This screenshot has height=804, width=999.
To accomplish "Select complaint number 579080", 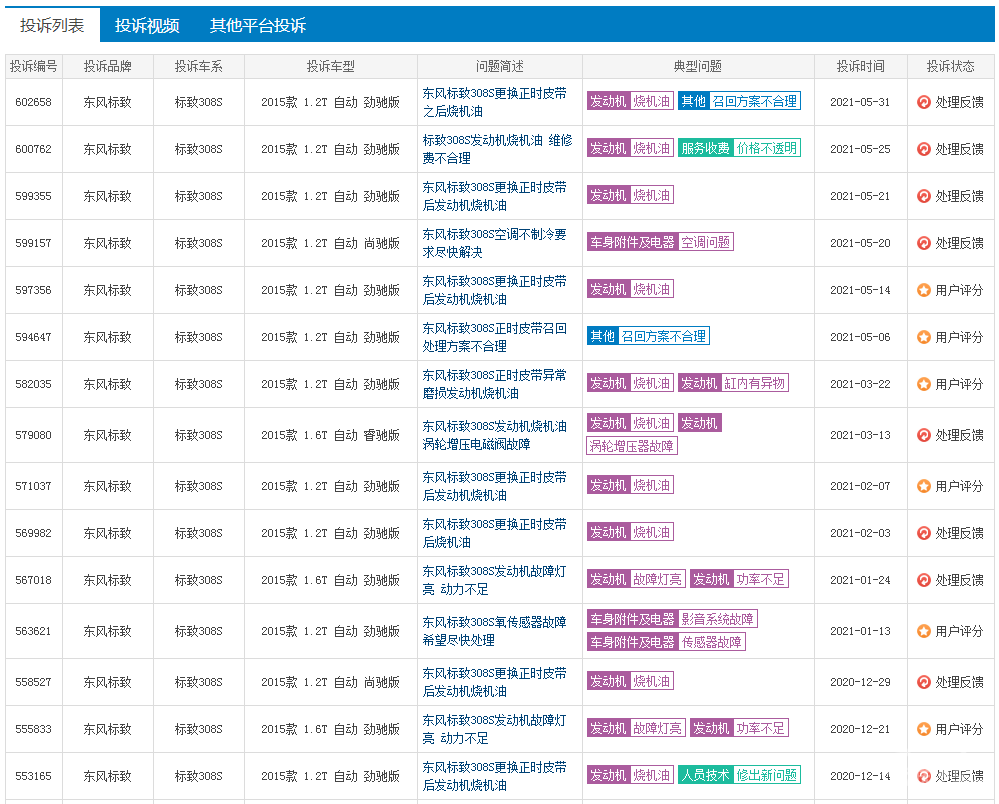I will point(34,435).
